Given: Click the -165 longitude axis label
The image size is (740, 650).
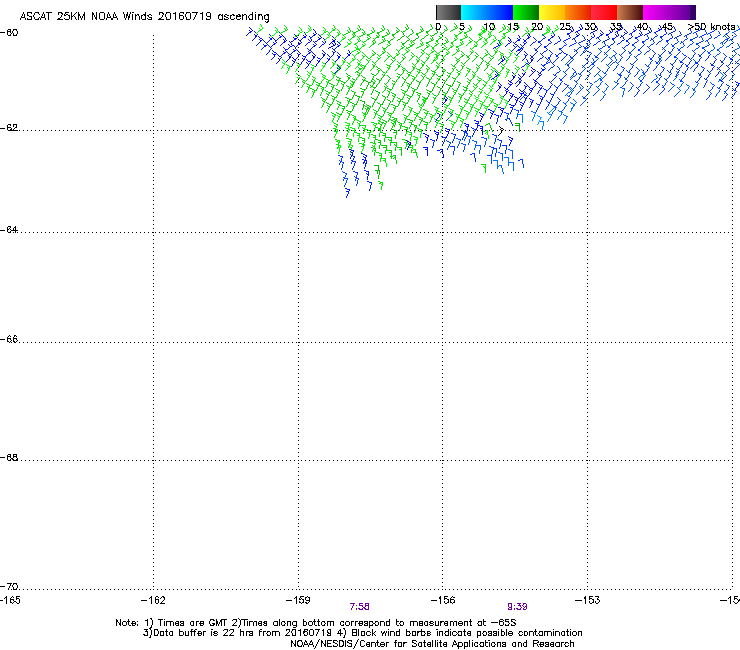Looking at the screenshot, I should click(10, 600).
